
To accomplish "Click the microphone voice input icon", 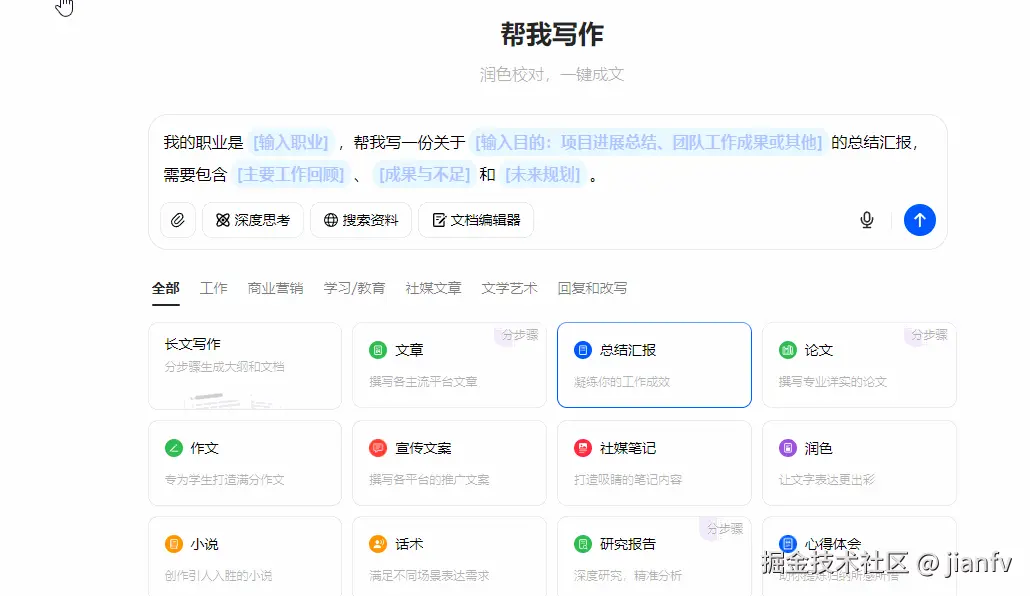I will pos(866,220).
